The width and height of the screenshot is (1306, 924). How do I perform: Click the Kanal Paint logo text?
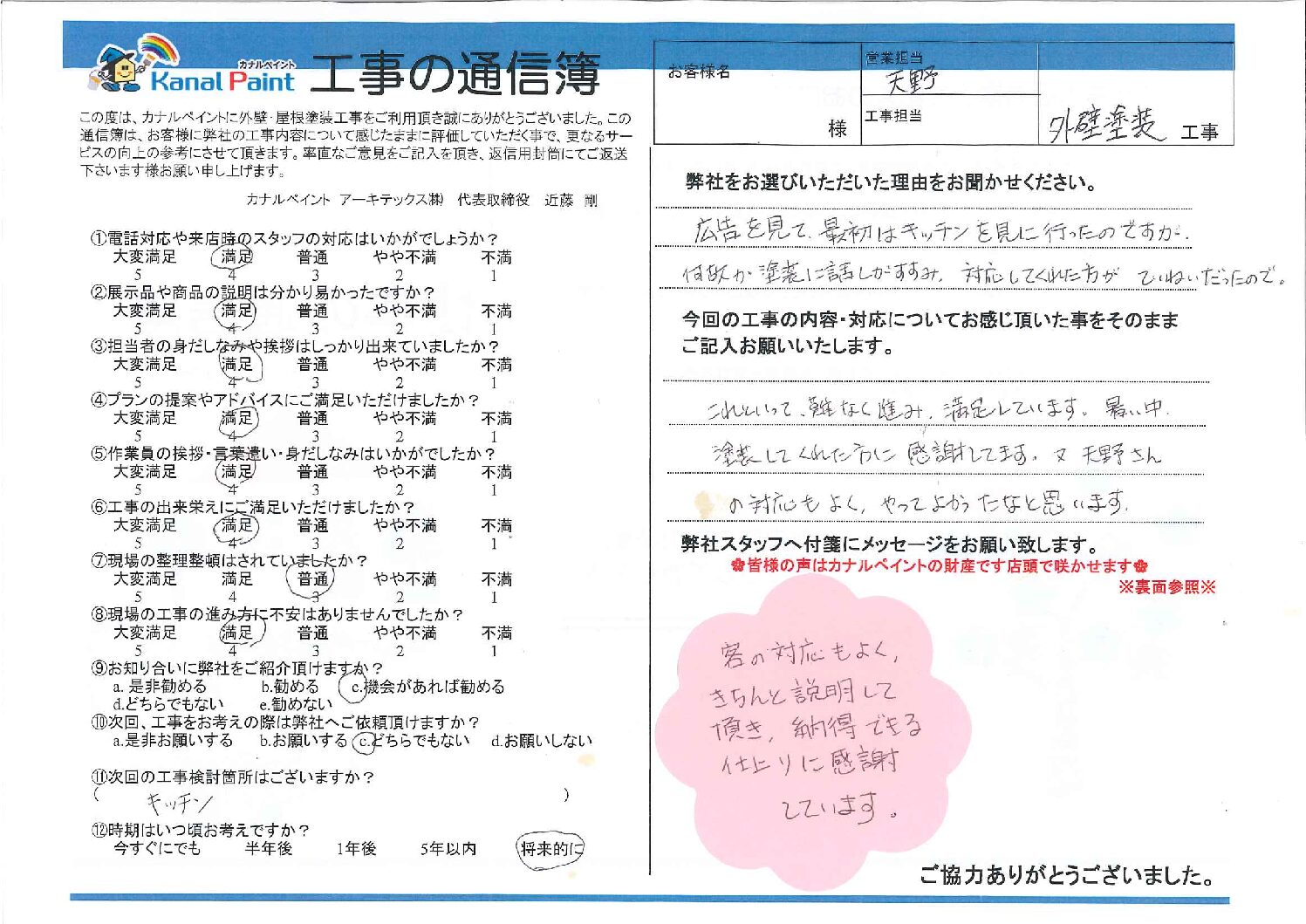pos(223,81)
